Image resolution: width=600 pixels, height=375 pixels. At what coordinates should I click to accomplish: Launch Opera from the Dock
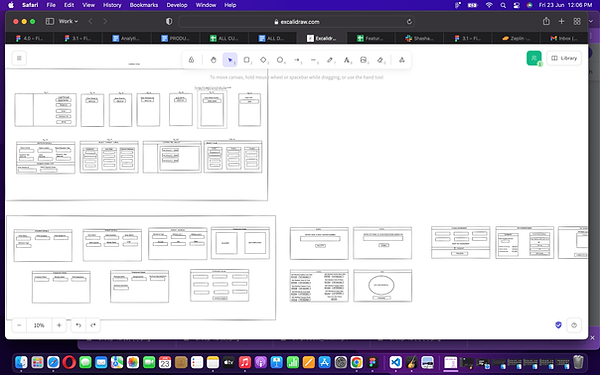[x=69, y=362]
